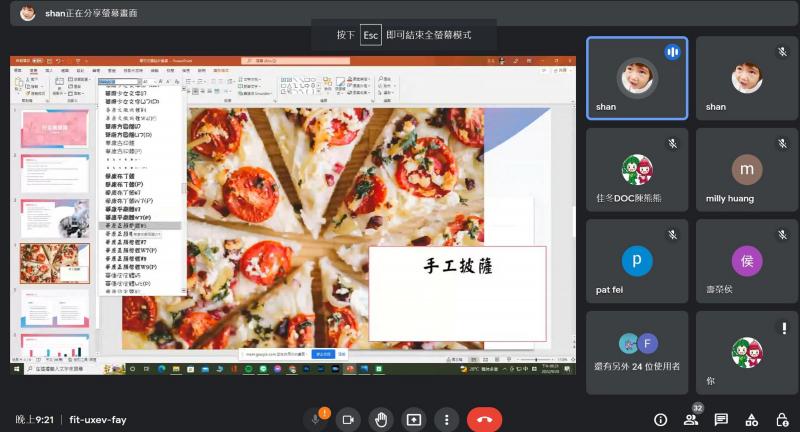The height and width of the screenshot is (432, 800).
Task: Open the third slide thumbnail with photo
Action: pos(55,218)
